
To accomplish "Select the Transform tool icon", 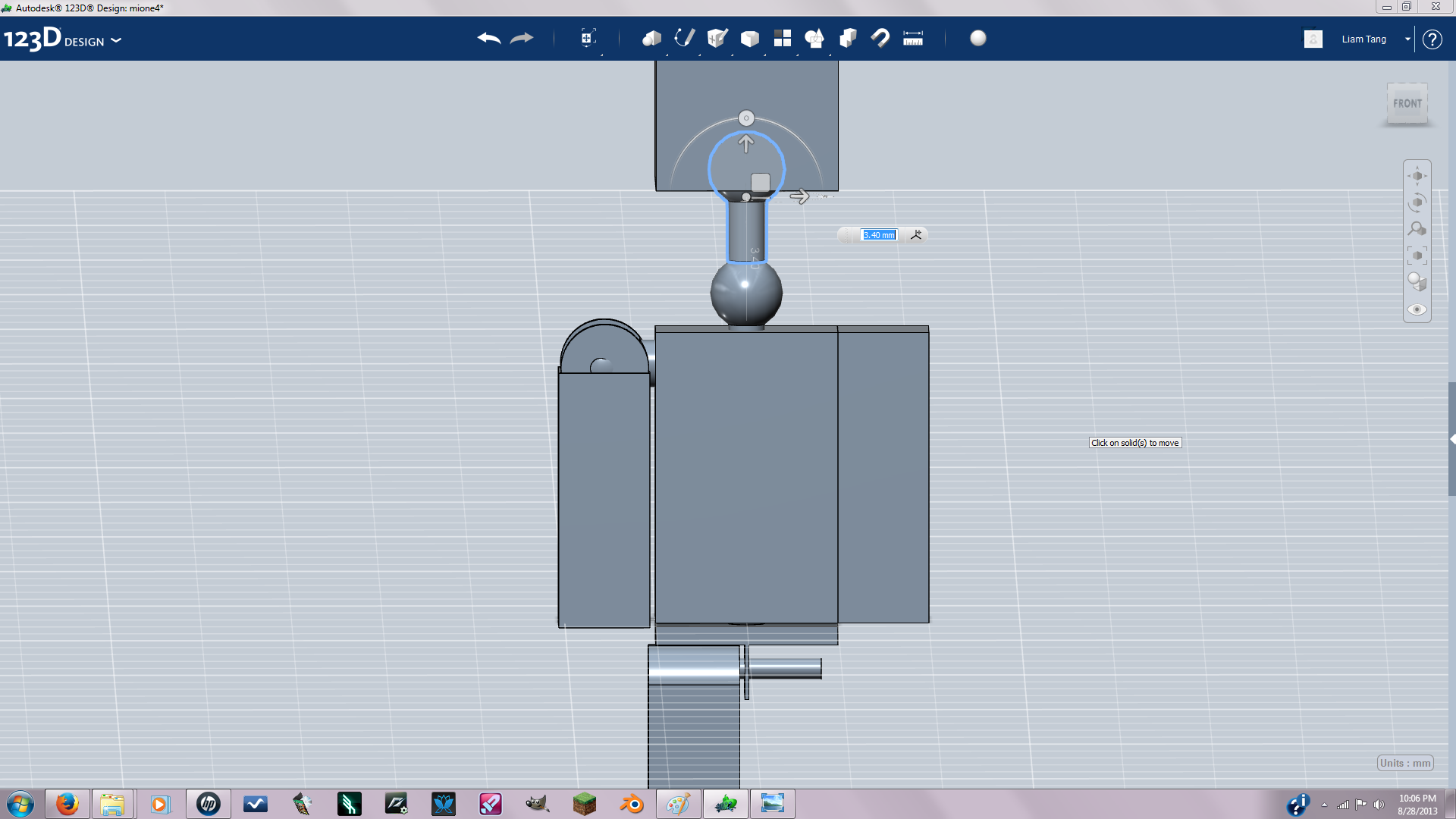I will pos(588,38).
